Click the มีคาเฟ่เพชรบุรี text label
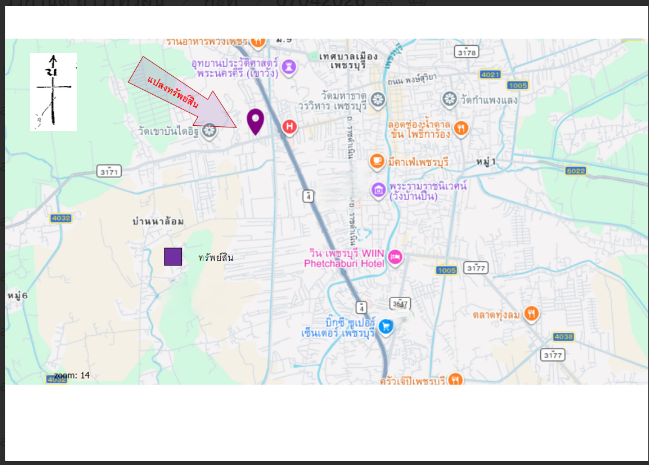The image size is (649, 465). coord(418,162)
